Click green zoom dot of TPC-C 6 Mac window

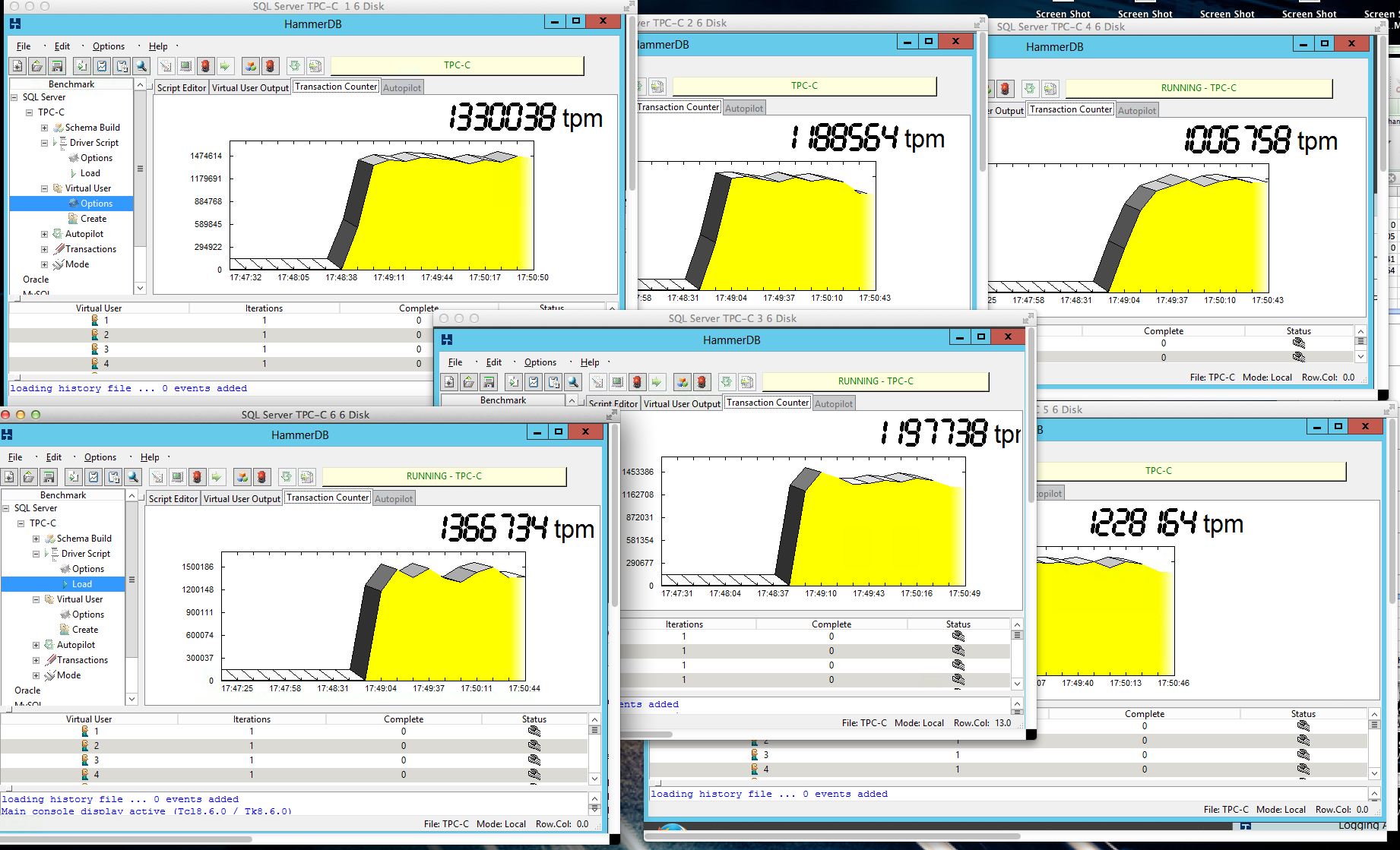36,415
